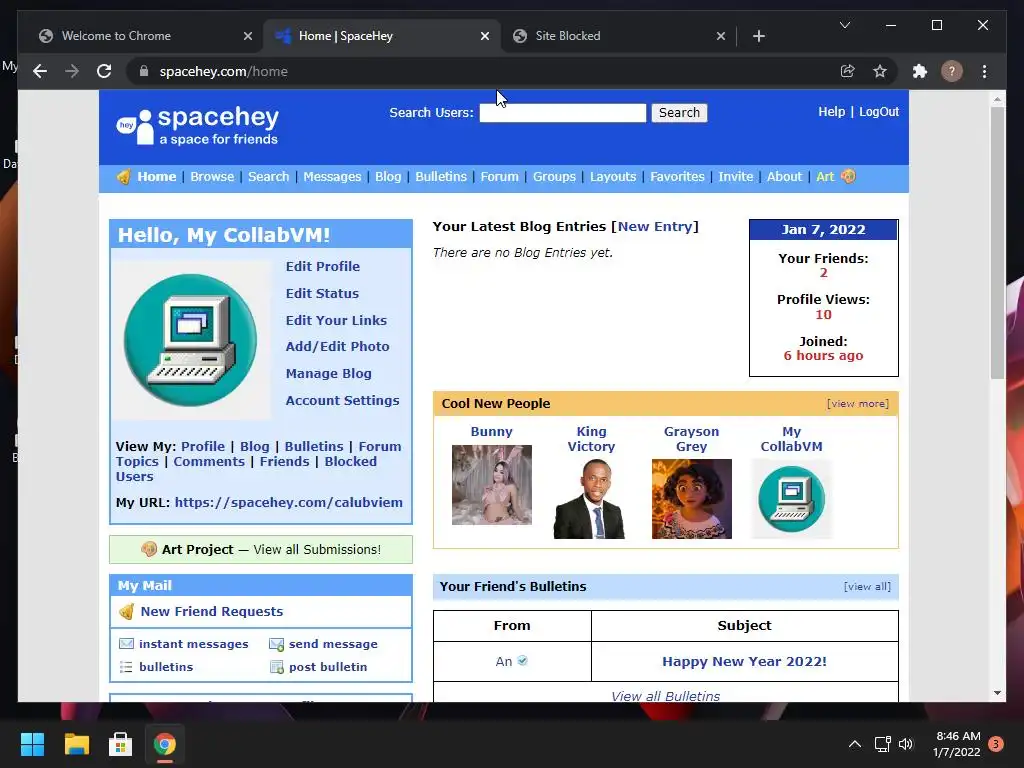Close the Home | SpaceHey tab
Image resolution: width=1024 pixels, height=768 pixels.
(x=485, y=36)
